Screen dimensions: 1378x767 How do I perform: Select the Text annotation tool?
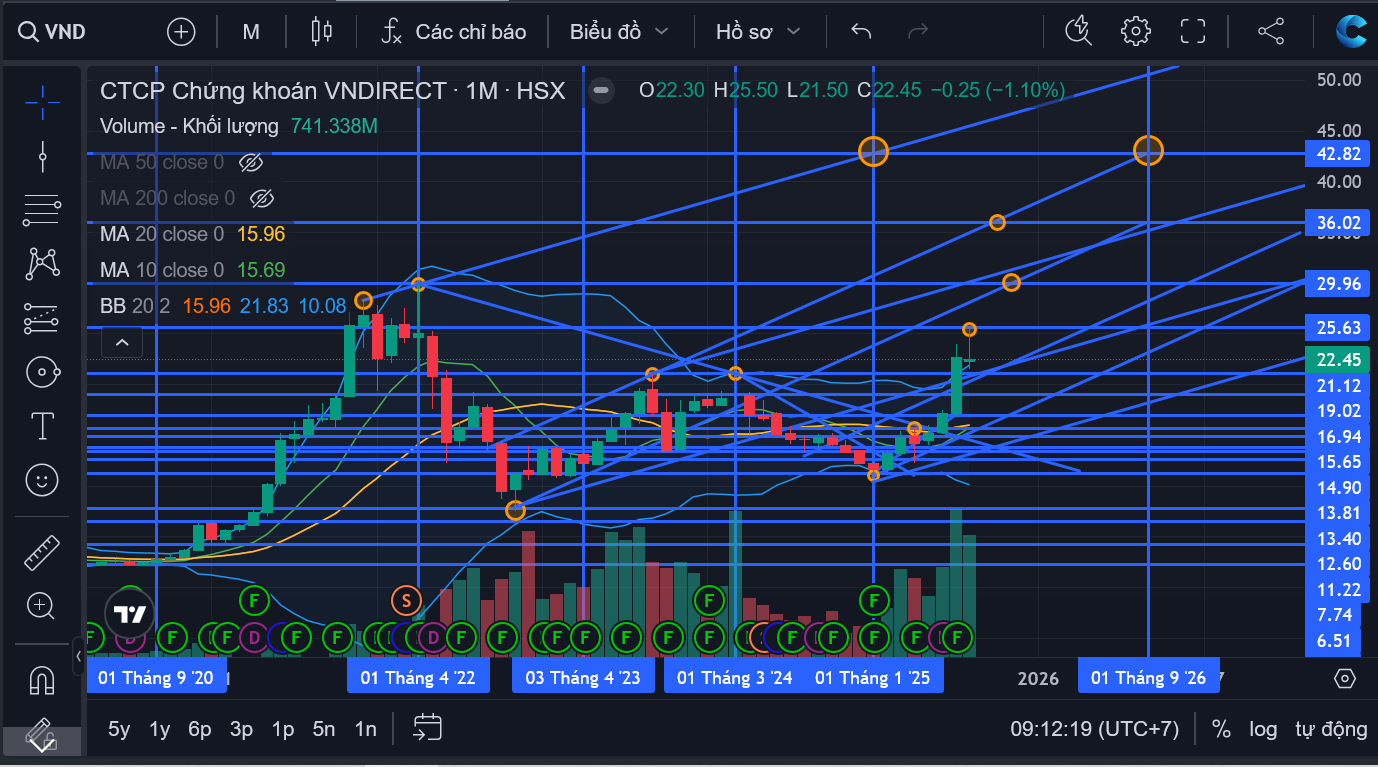click(42, 427)
